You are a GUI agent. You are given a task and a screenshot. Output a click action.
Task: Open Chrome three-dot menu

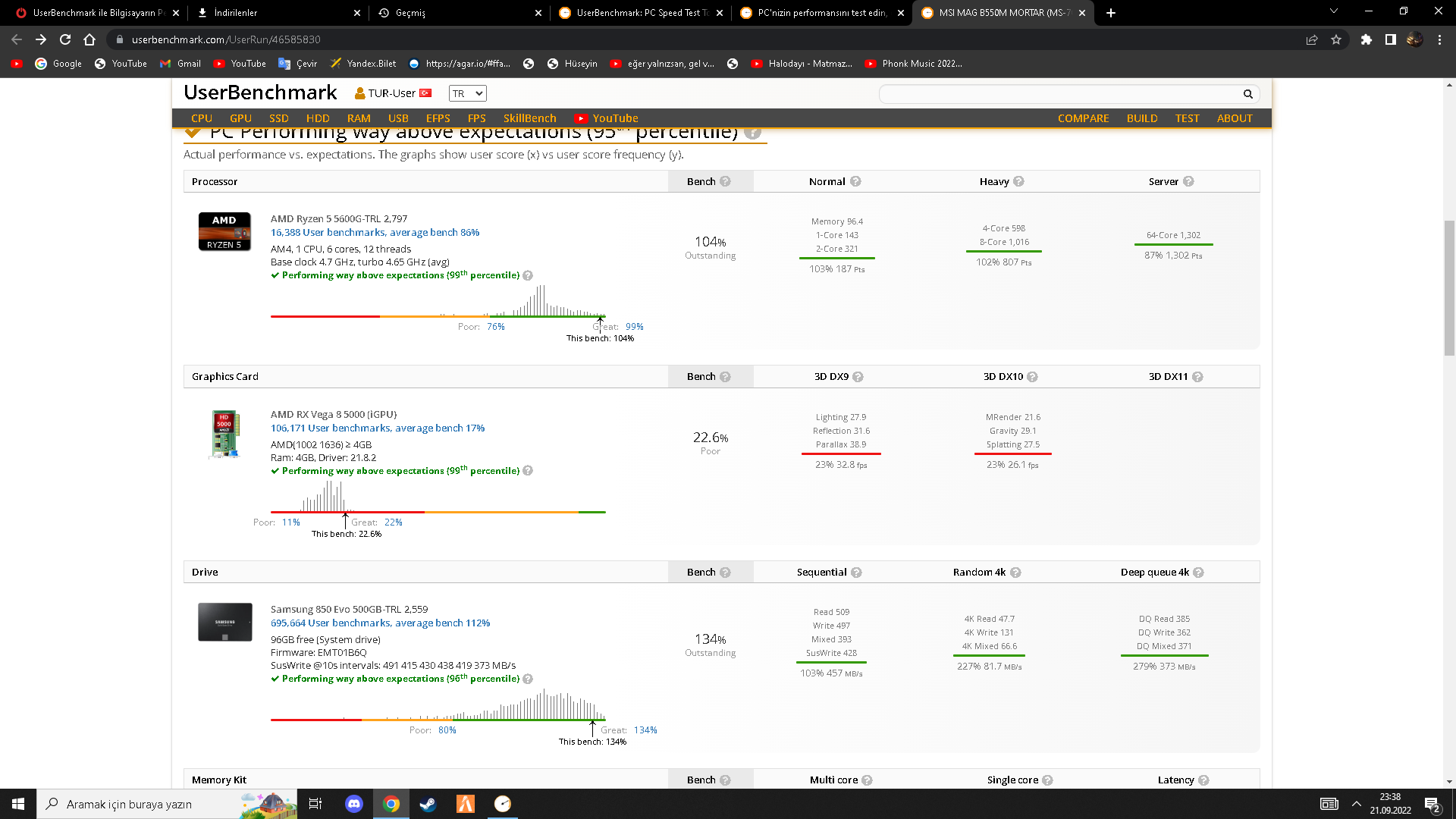point(1439,39)
